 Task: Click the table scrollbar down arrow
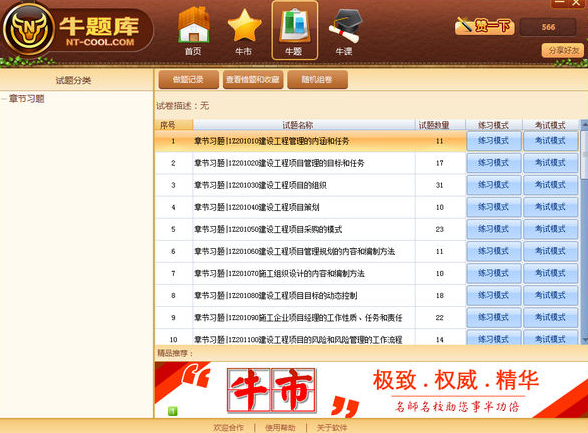tap(584, 340)
